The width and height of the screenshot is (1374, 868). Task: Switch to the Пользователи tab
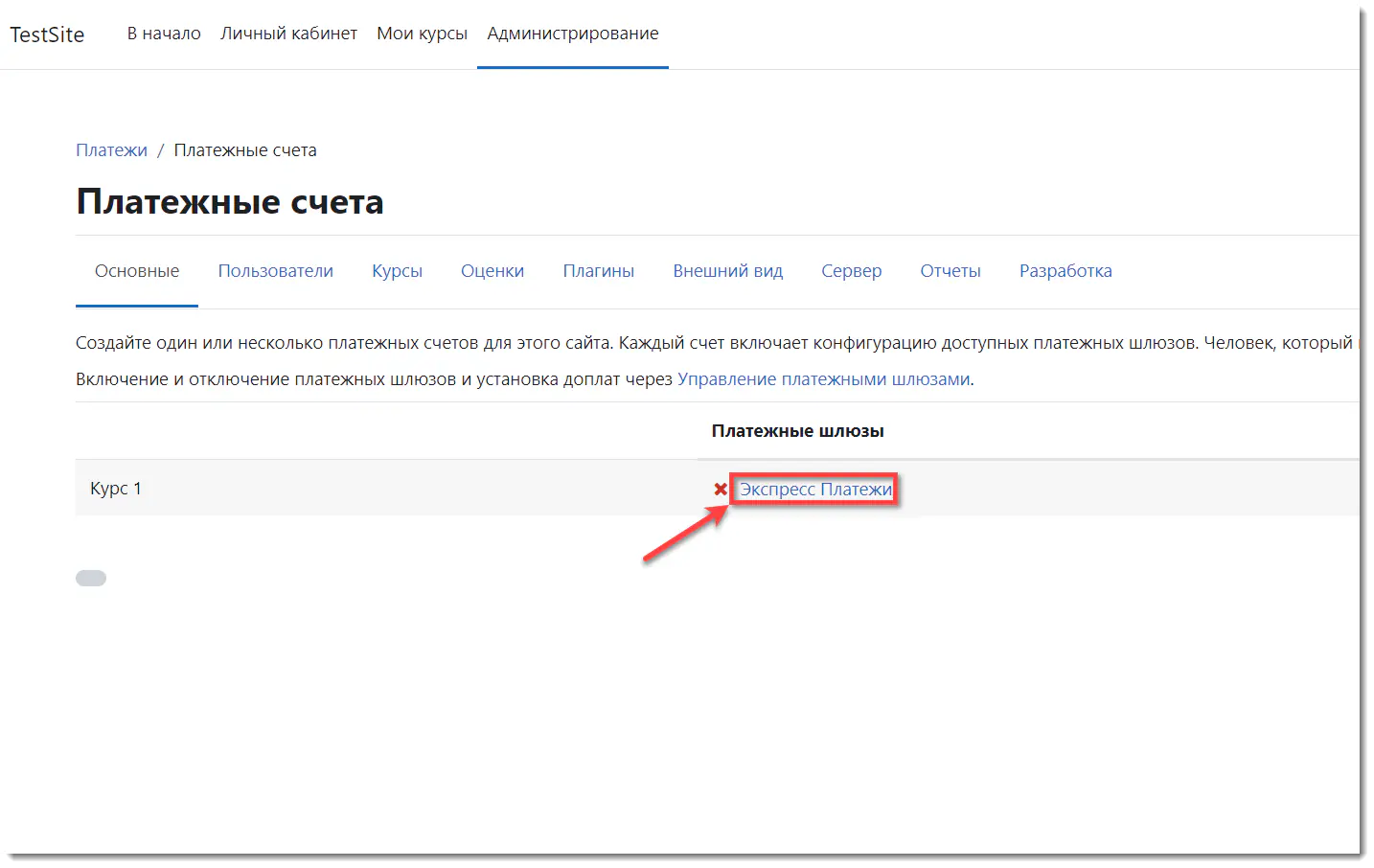click(x=275, y=271)
